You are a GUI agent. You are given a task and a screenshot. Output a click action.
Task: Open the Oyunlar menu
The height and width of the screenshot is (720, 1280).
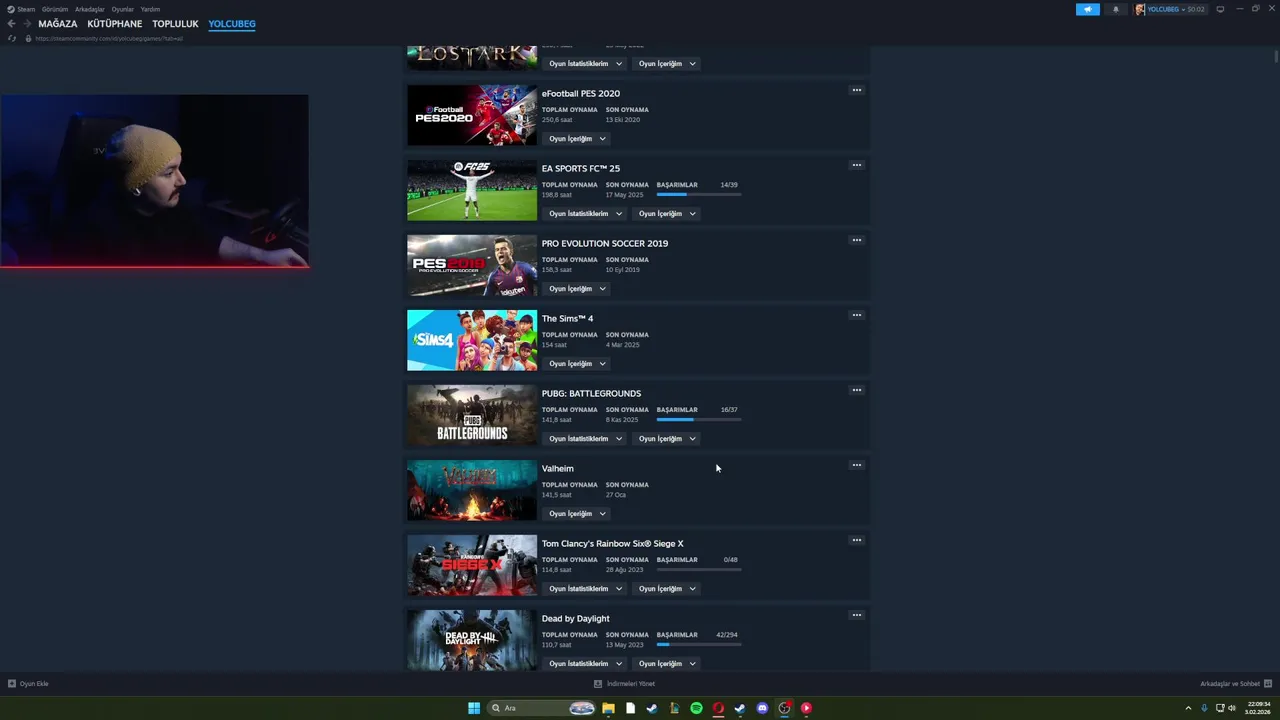(123, 9)
